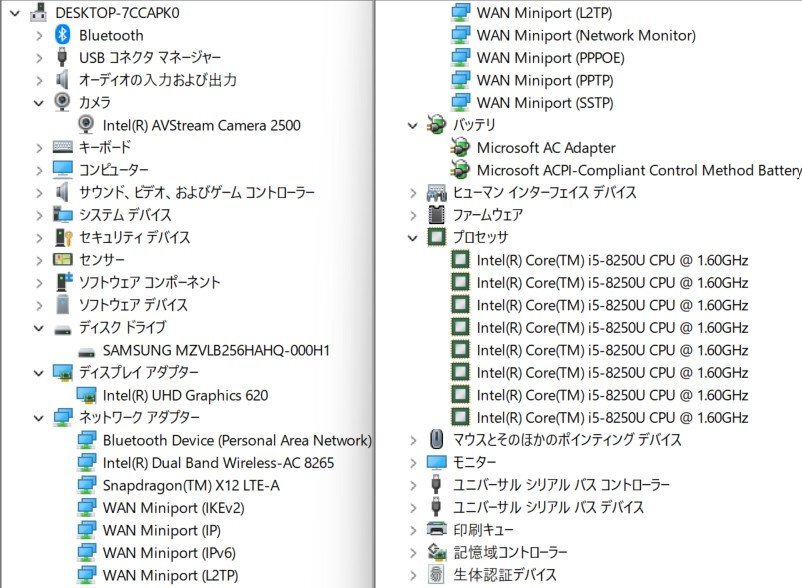Select WAN Miniport (IP)
The image size is (802, 588).
[x=162, y=530]
